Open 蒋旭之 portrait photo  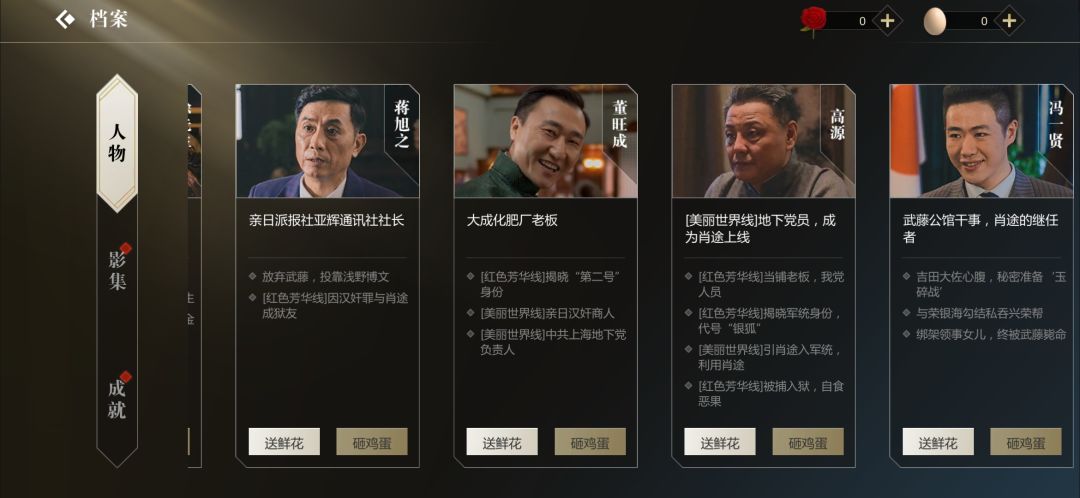[327, 141]
